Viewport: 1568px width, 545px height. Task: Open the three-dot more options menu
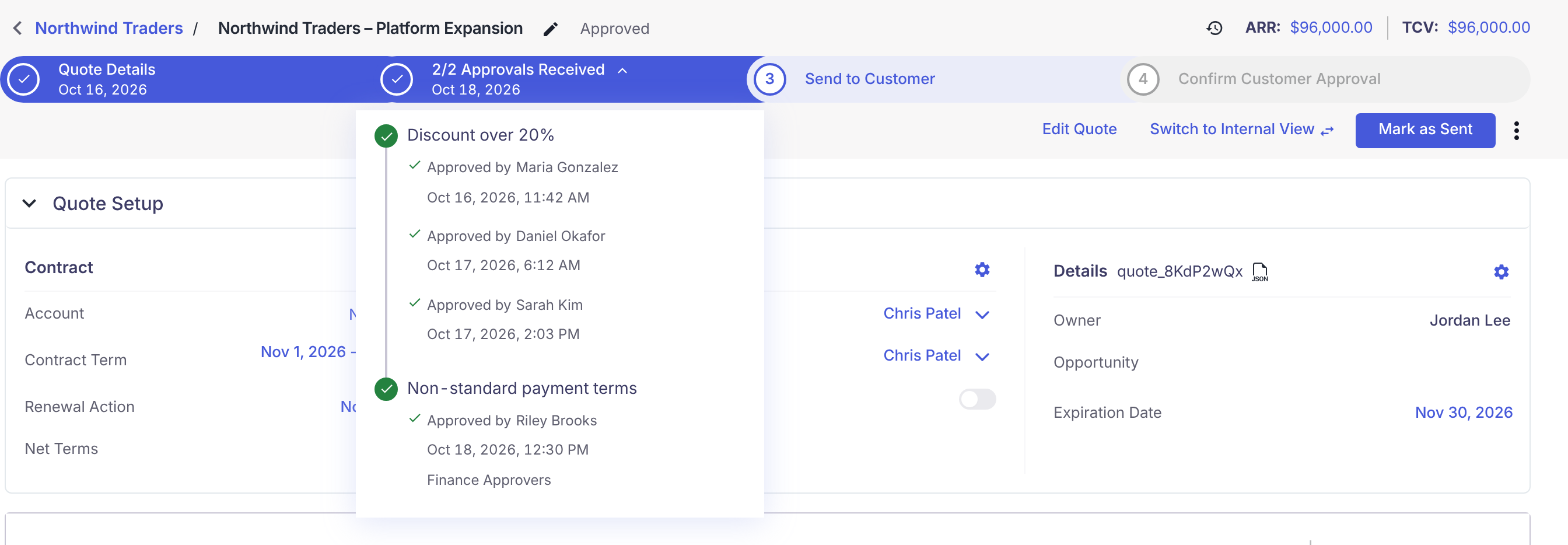tap(1516, 130)
